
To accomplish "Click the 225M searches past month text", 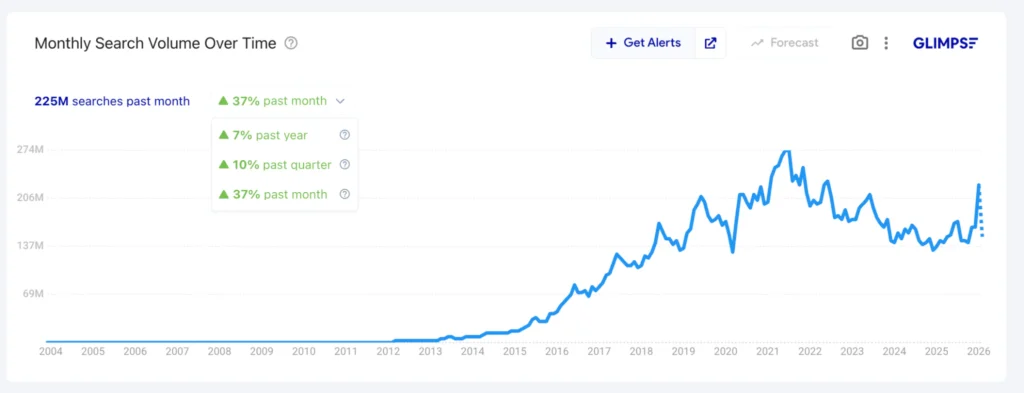I will click(x=112, y=101).
